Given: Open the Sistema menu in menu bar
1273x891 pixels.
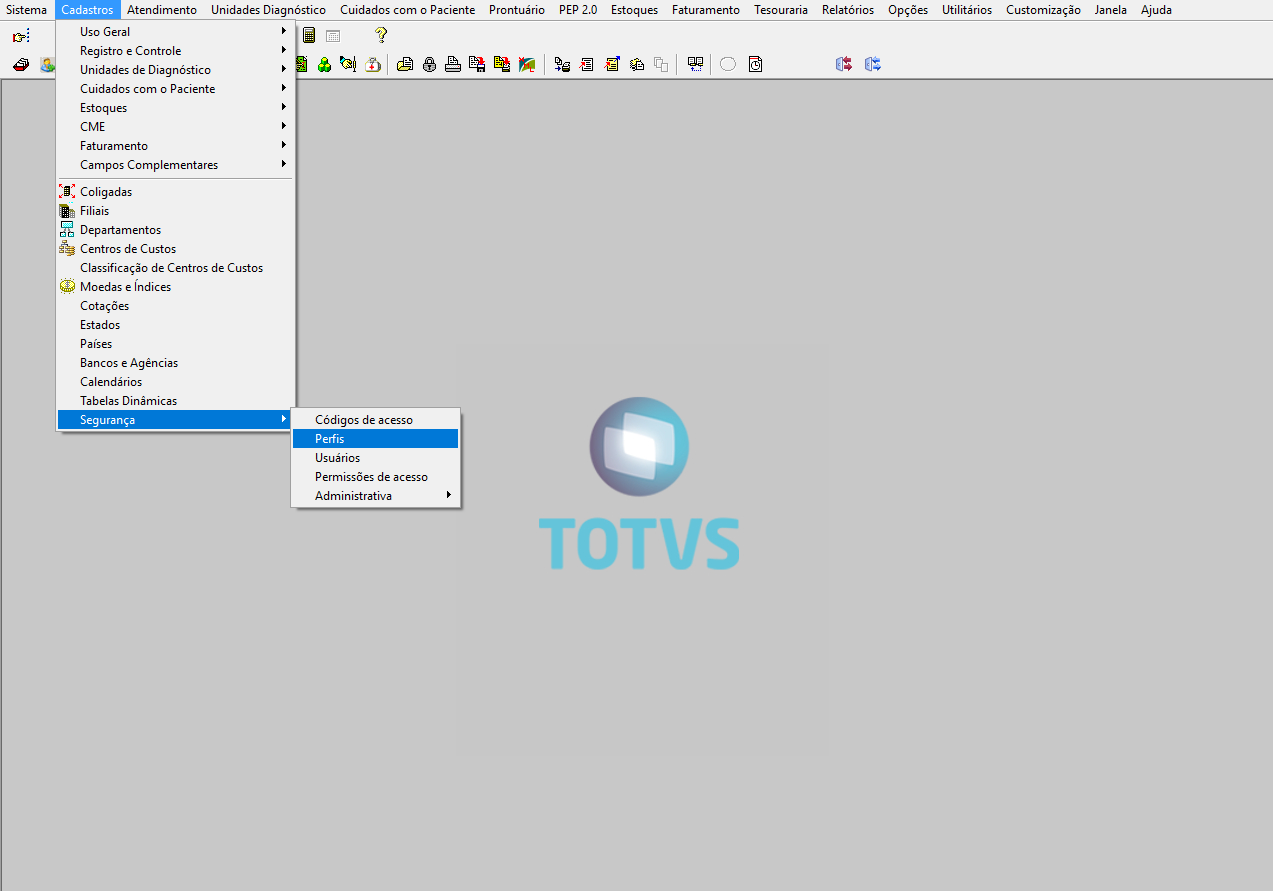Looking at the screenshot, I should pyautogui.click(x=27, y=10).
